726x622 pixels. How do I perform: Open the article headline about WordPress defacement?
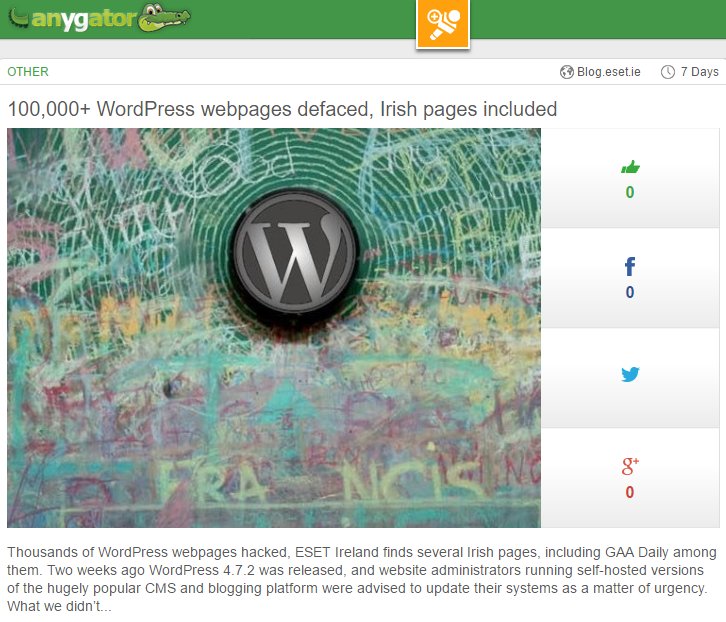coord(282,109)
